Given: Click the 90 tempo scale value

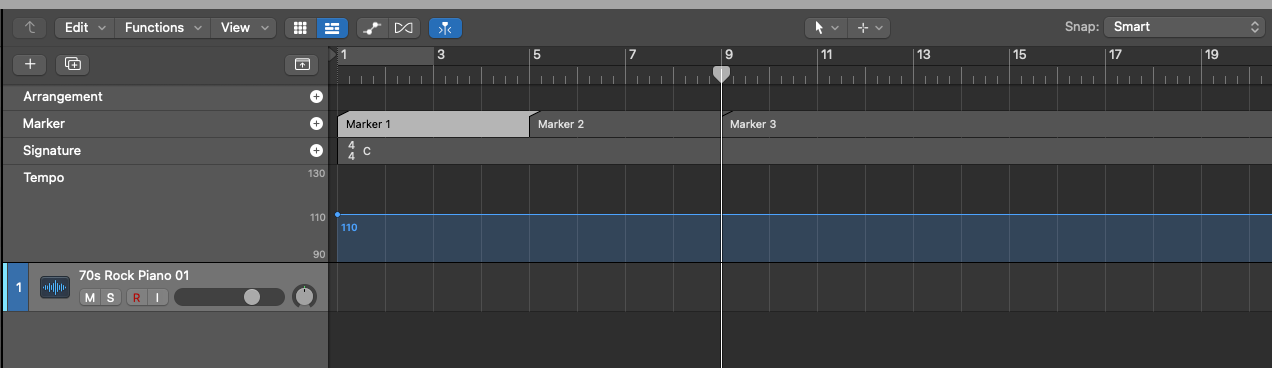Looking at the screenshot, I should tap(320, 255).
